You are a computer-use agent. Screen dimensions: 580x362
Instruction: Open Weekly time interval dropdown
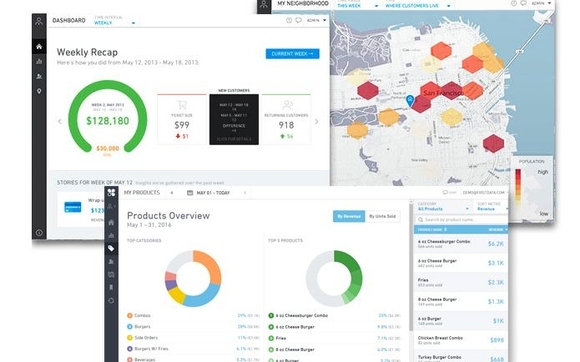click(114, 23)
